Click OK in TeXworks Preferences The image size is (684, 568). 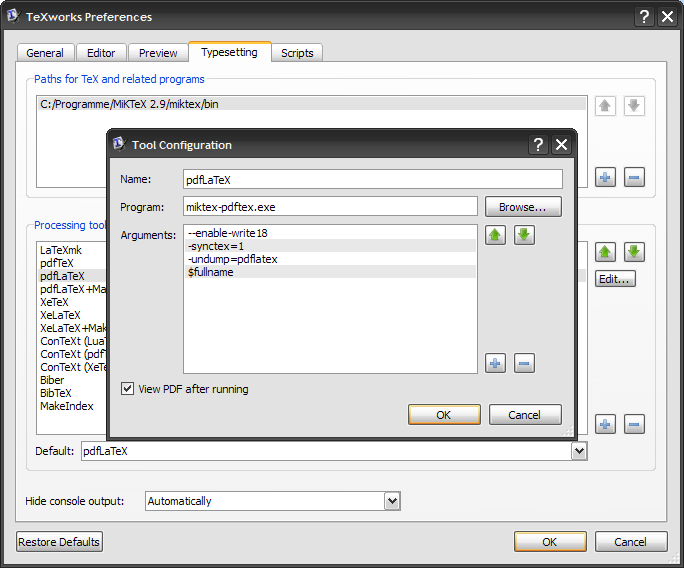point(550,541)
